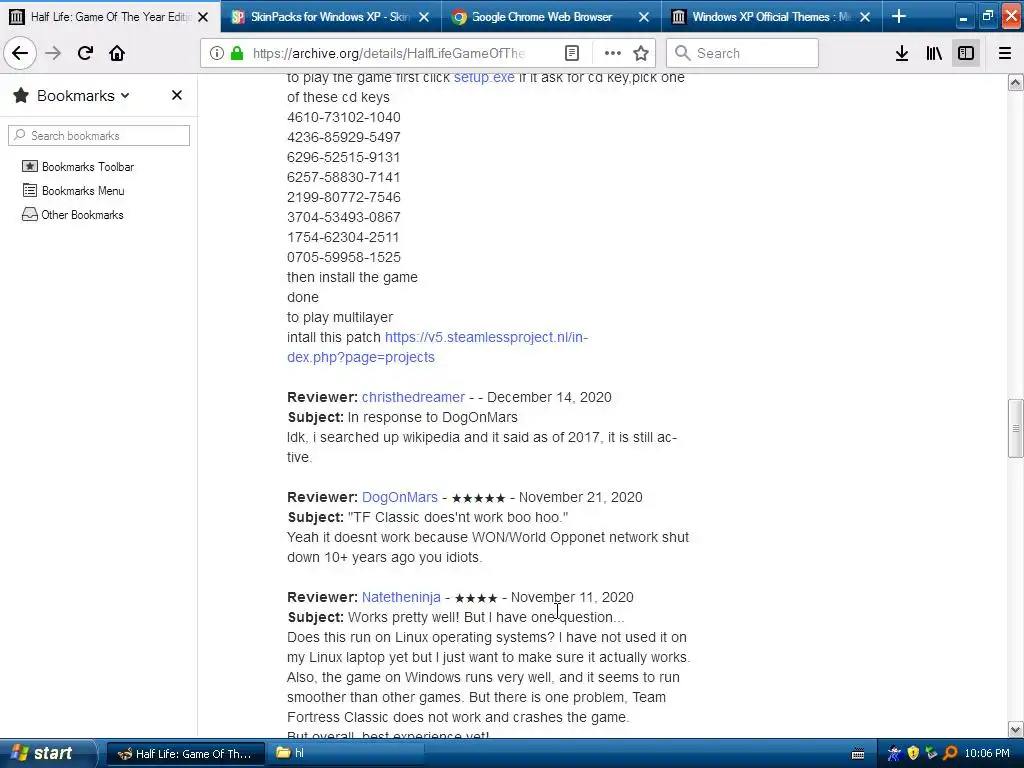The image size is (1024, 768).
Task: Open the Library toolbar button
Action: 934,53
